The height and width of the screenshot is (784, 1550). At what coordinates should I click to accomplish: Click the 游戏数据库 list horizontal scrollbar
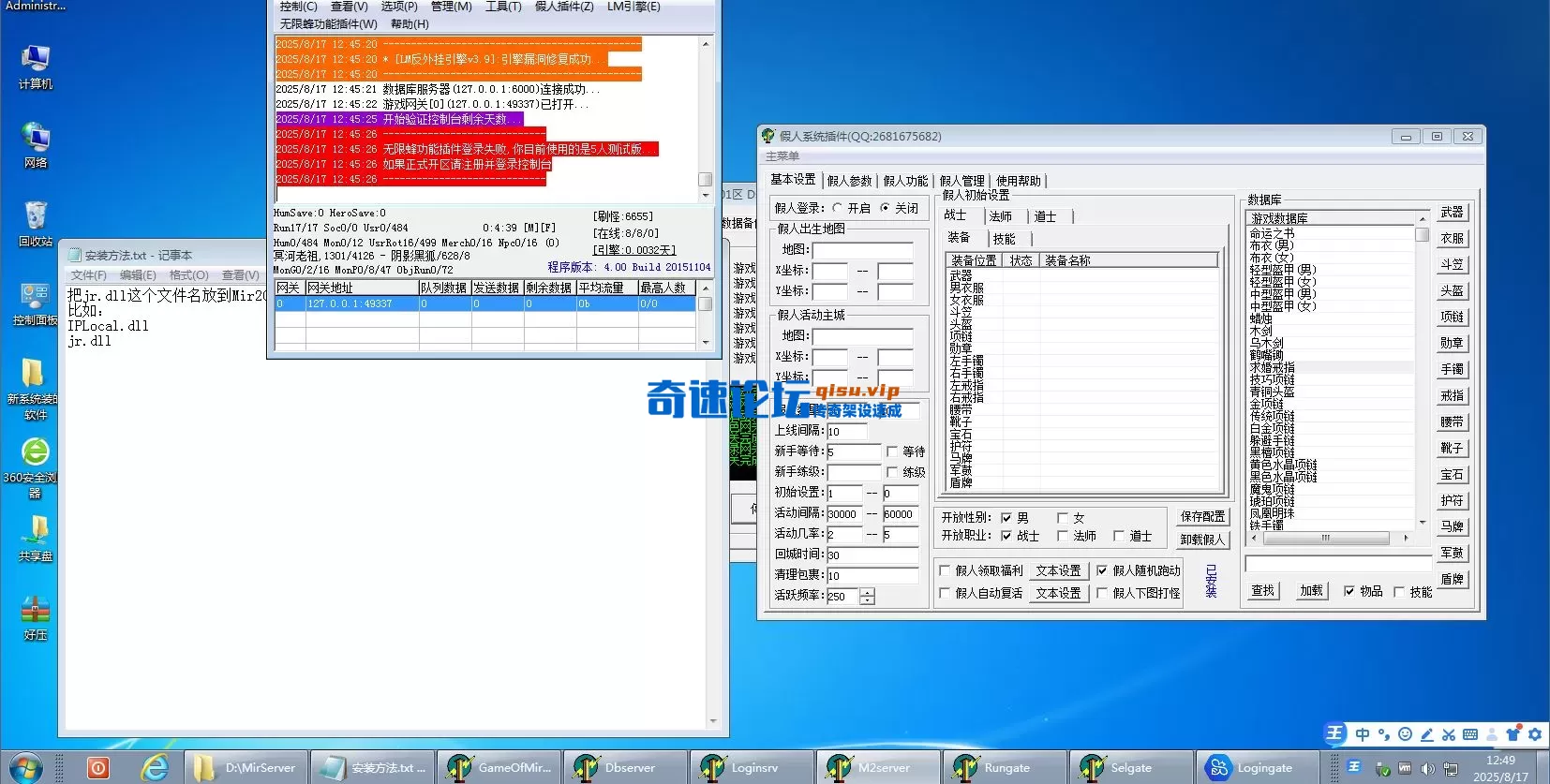[x=1330, y=538]
